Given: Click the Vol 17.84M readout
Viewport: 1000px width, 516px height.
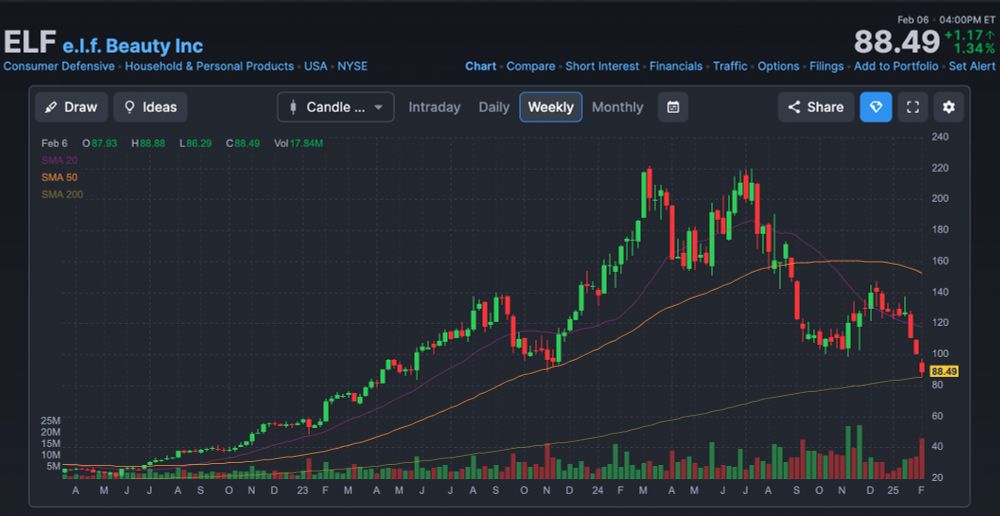Looking at the screenshot, I should point(298,144).
